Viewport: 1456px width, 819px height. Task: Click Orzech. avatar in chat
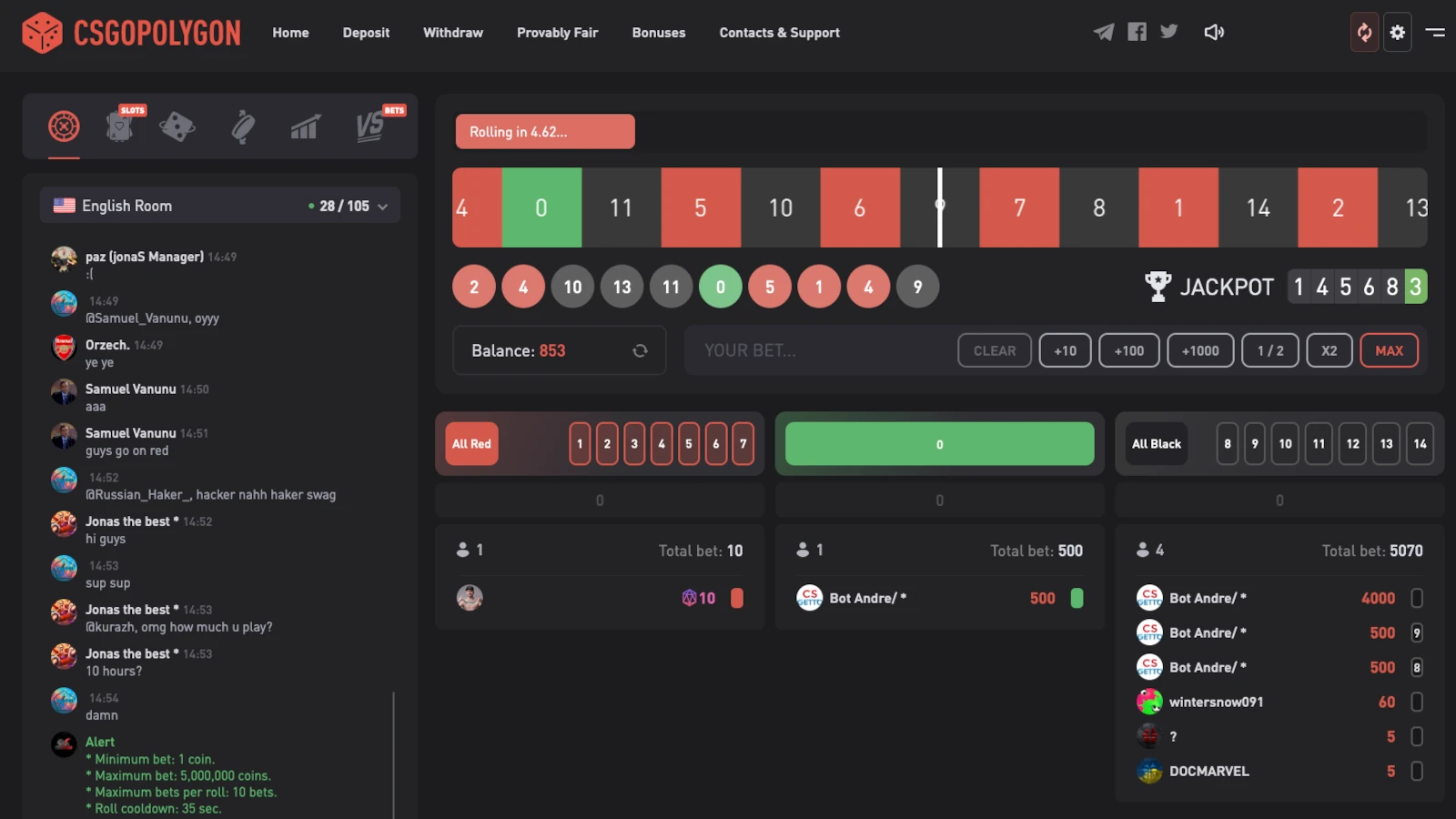64,348
